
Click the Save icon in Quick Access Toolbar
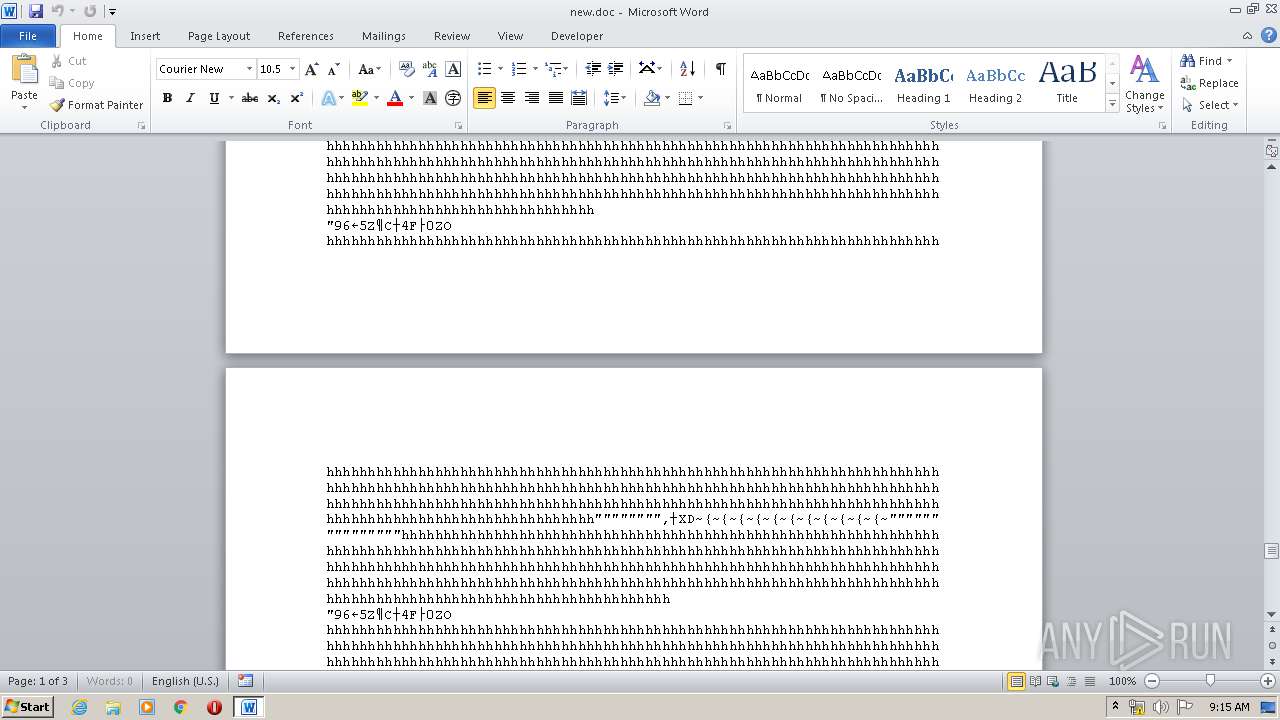pyautogui.click(x=36, y=11)
